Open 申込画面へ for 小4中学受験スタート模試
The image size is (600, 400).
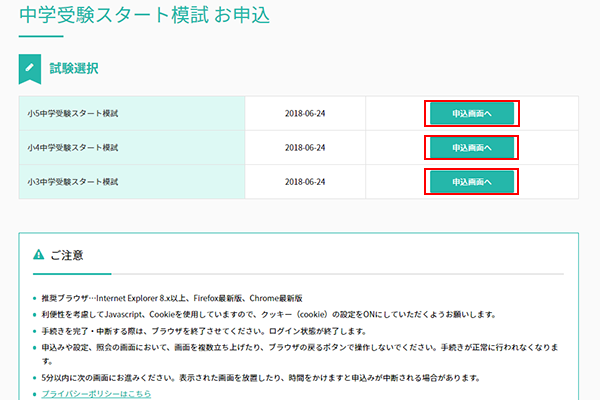click(x=472, y=148)
